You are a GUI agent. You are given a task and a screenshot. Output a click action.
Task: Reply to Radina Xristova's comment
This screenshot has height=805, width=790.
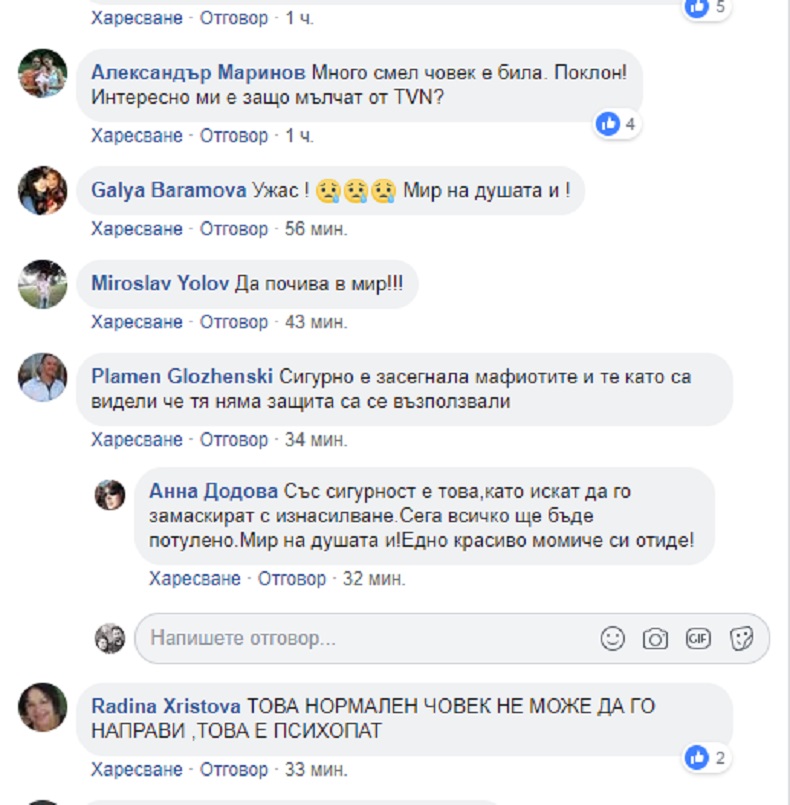click(234, 770)
